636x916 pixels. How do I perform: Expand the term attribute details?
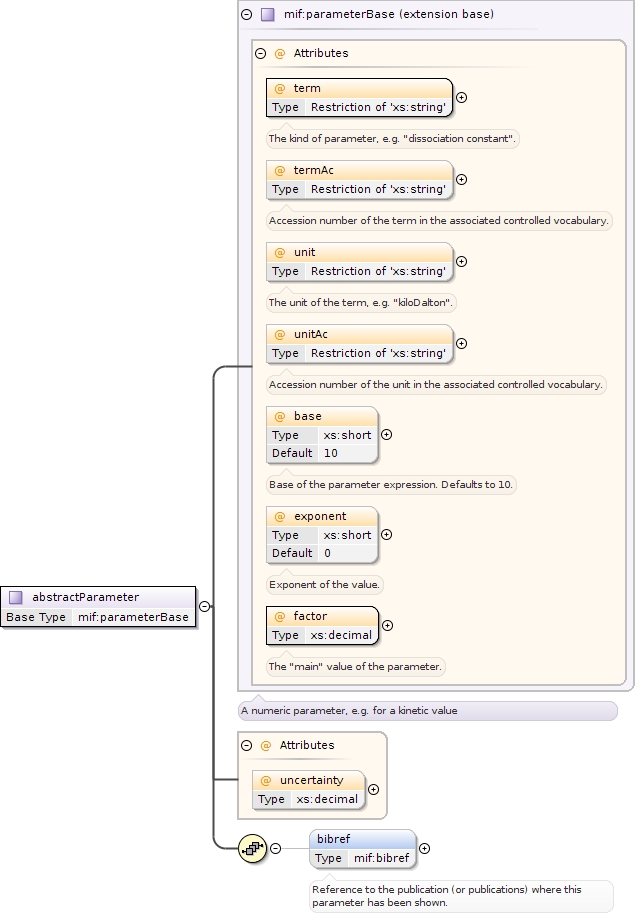tap(461, 98)
